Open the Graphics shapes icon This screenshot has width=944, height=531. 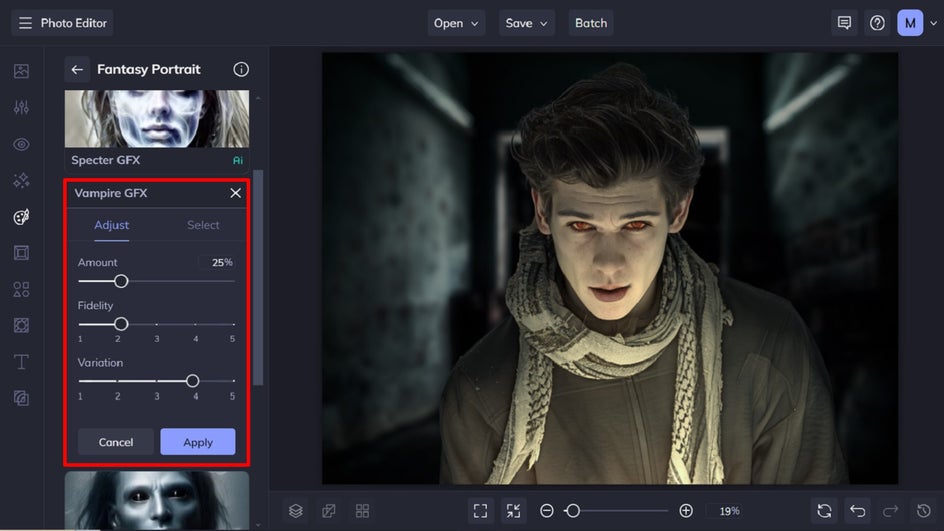point(21,290)
